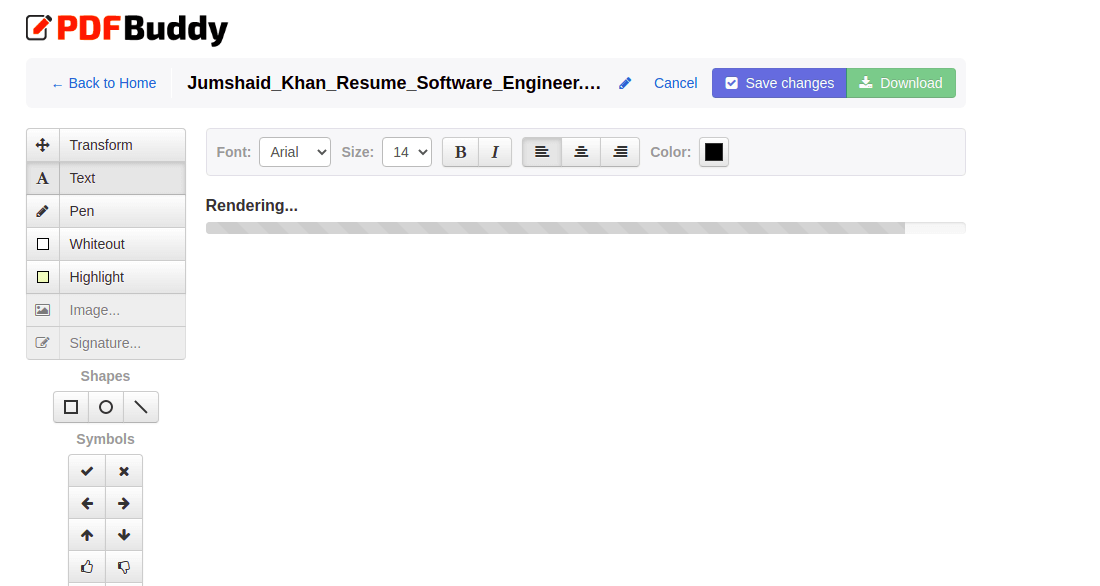This screenshot has height=586, width=1100.
Task: Pick the rectangle shape
Action: coord(71,407)
